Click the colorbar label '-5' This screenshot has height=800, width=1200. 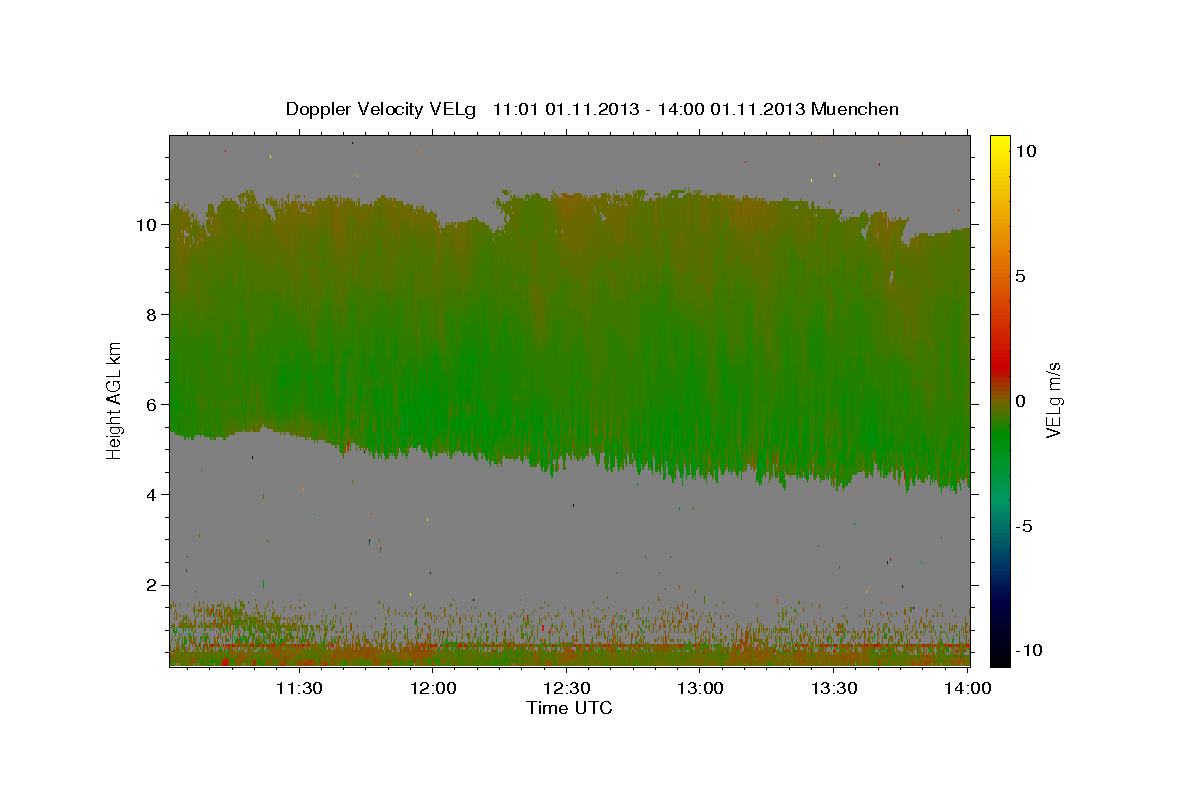pos(1025,526)
